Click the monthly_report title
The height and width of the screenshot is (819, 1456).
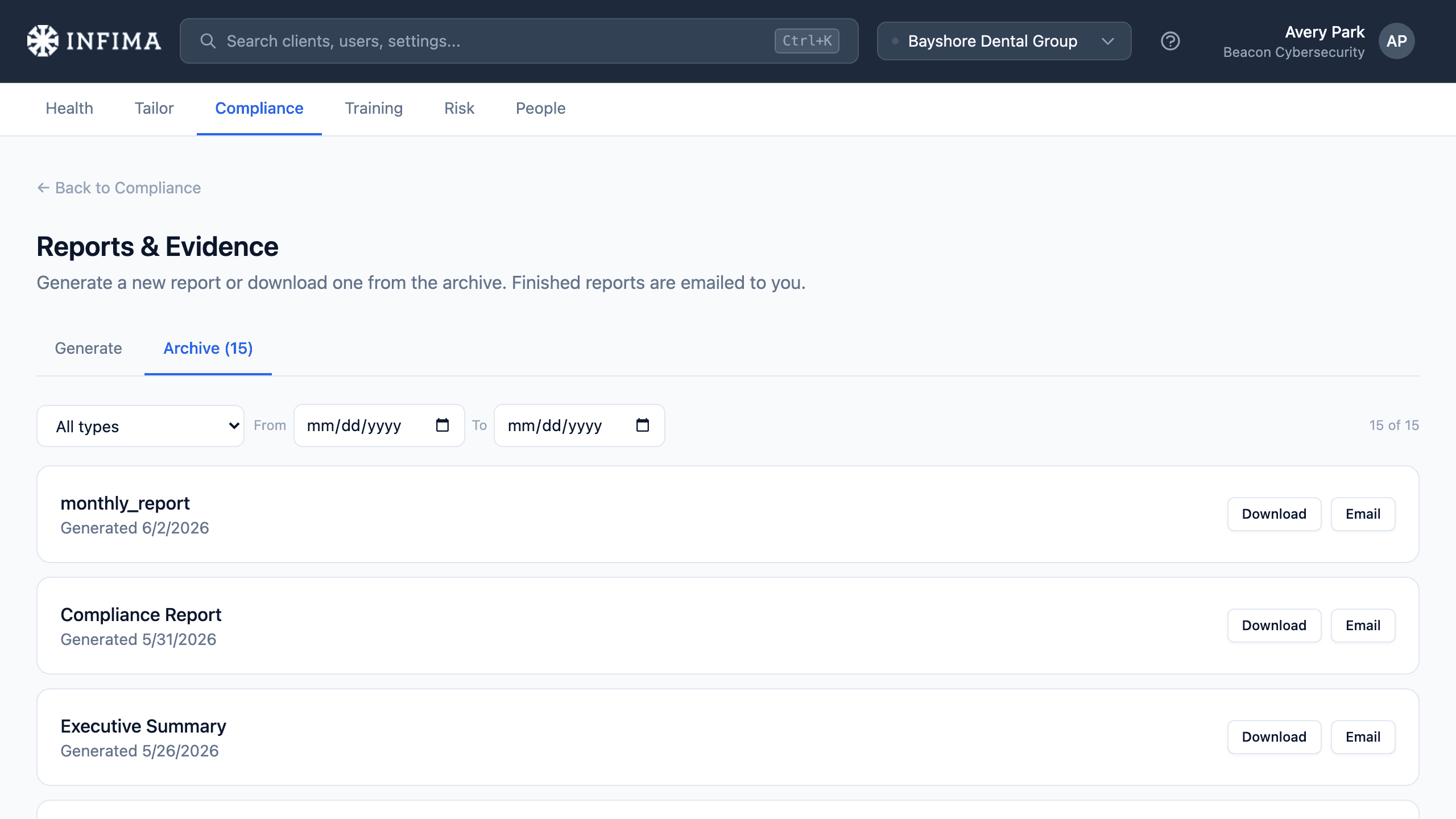point(125,503)
